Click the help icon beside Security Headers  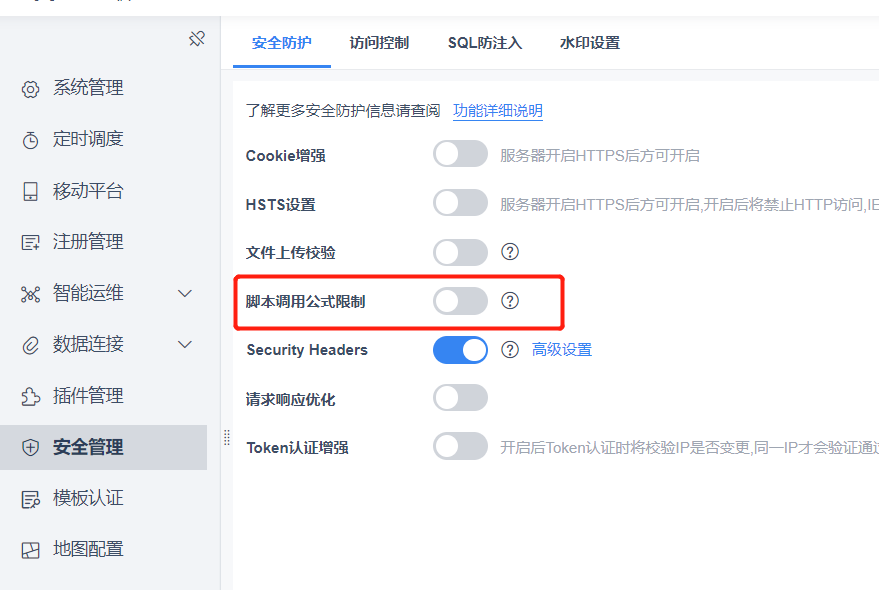tap(510, 350)
